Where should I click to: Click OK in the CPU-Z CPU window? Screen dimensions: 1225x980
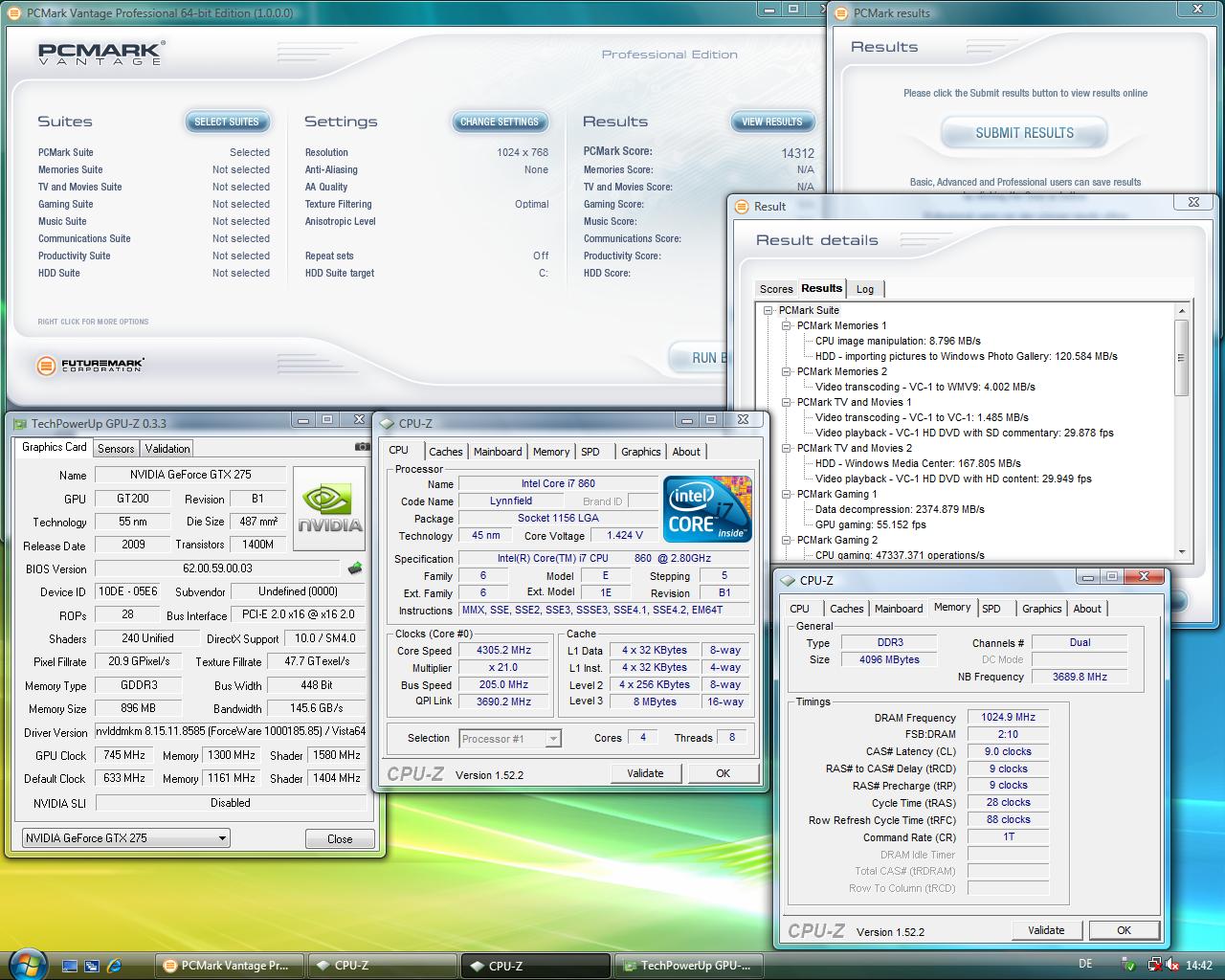click(x=724, y=773)
